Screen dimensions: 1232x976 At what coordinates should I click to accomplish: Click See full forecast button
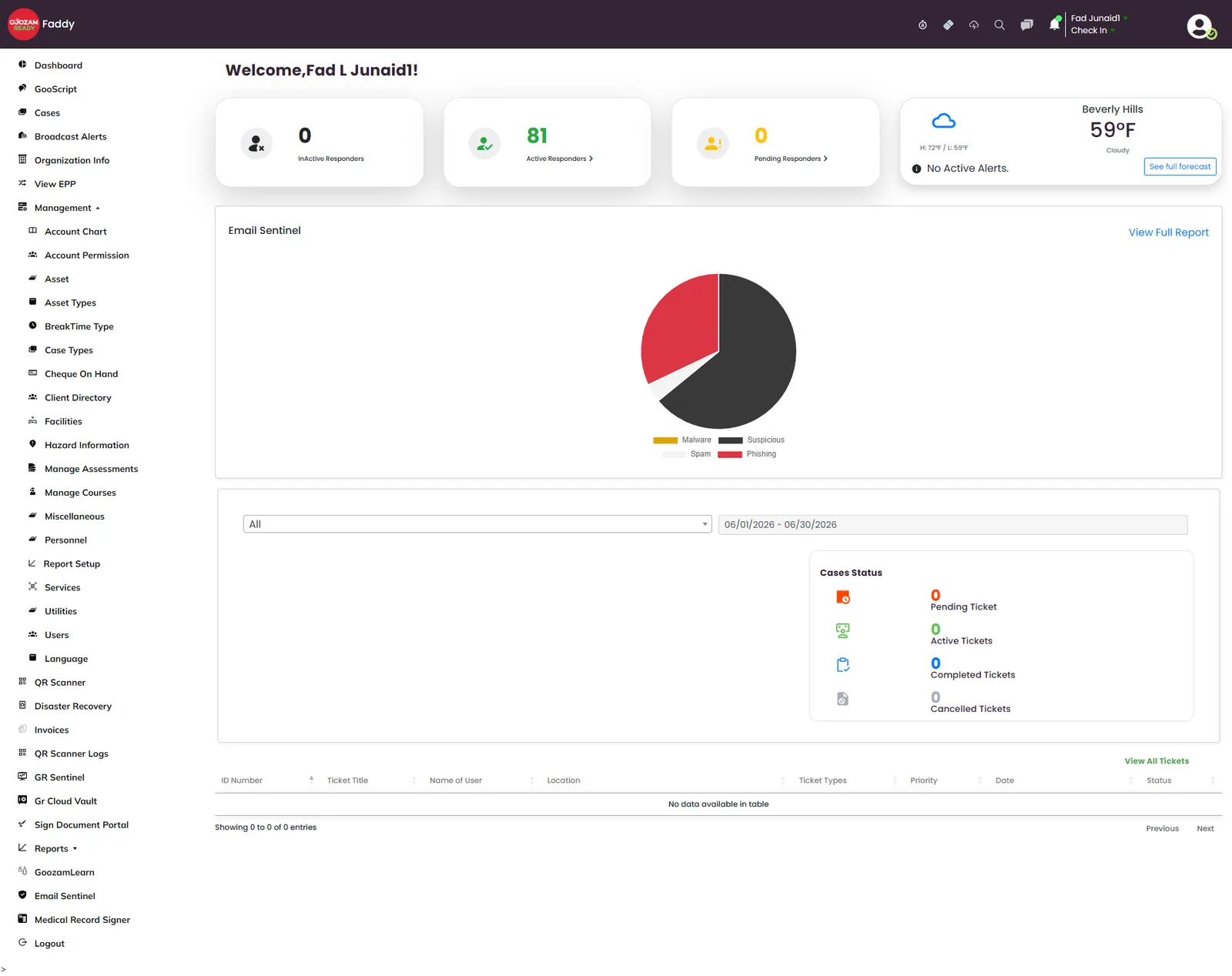pos(1180,166)
